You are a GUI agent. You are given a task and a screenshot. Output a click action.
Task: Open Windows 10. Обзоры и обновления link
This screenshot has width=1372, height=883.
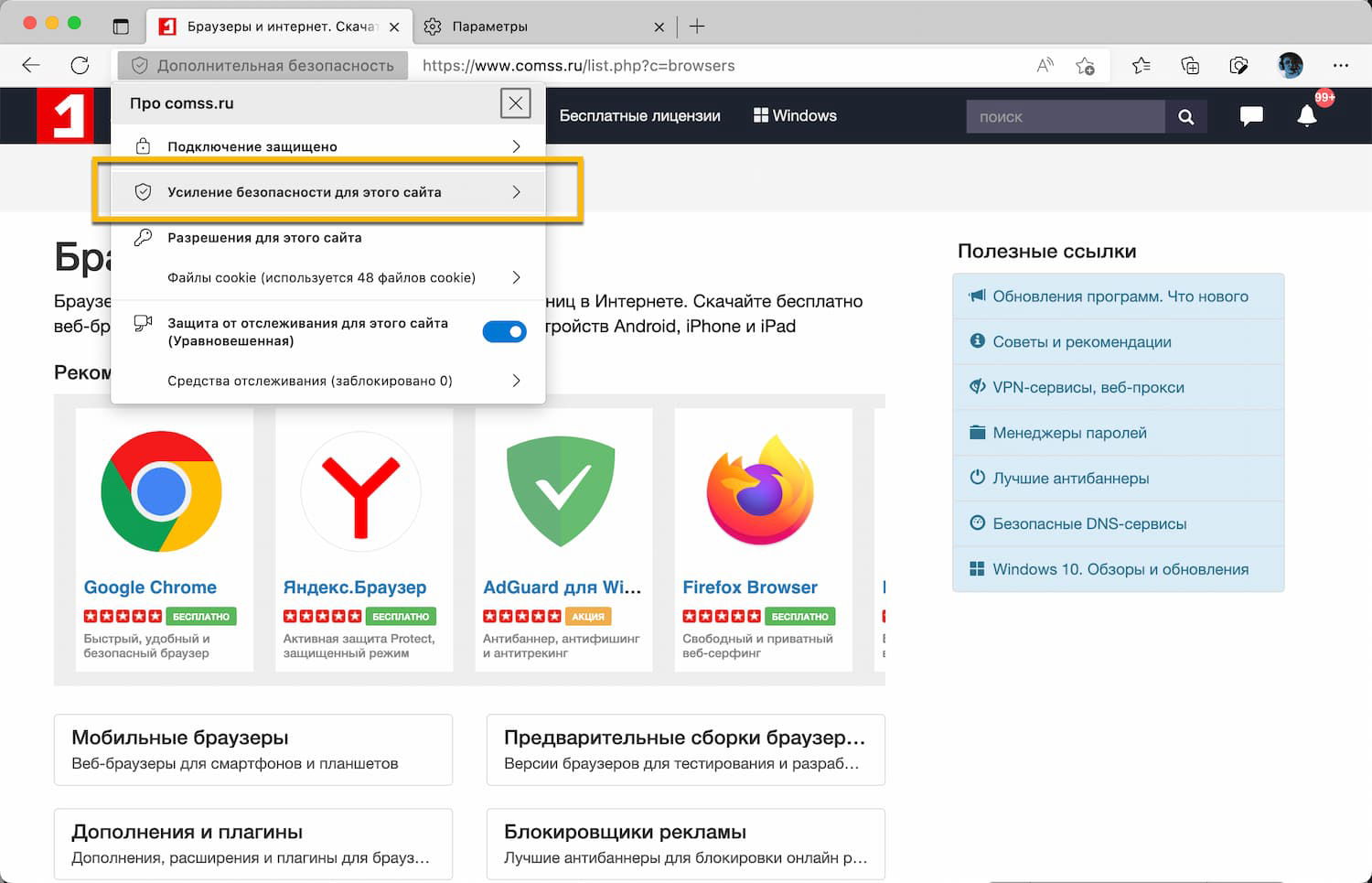coord(1120,569)
